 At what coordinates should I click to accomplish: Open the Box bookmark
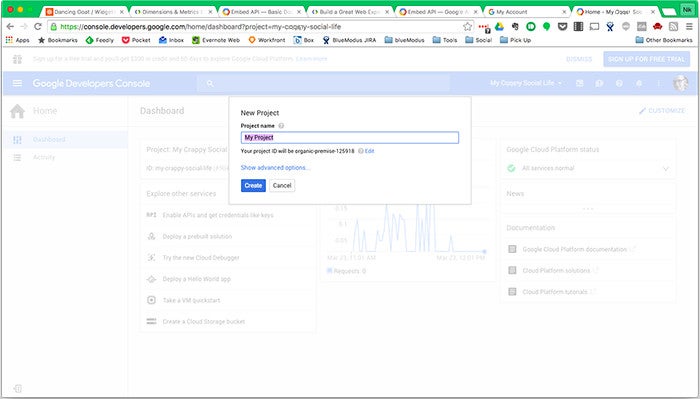point(304,40)
